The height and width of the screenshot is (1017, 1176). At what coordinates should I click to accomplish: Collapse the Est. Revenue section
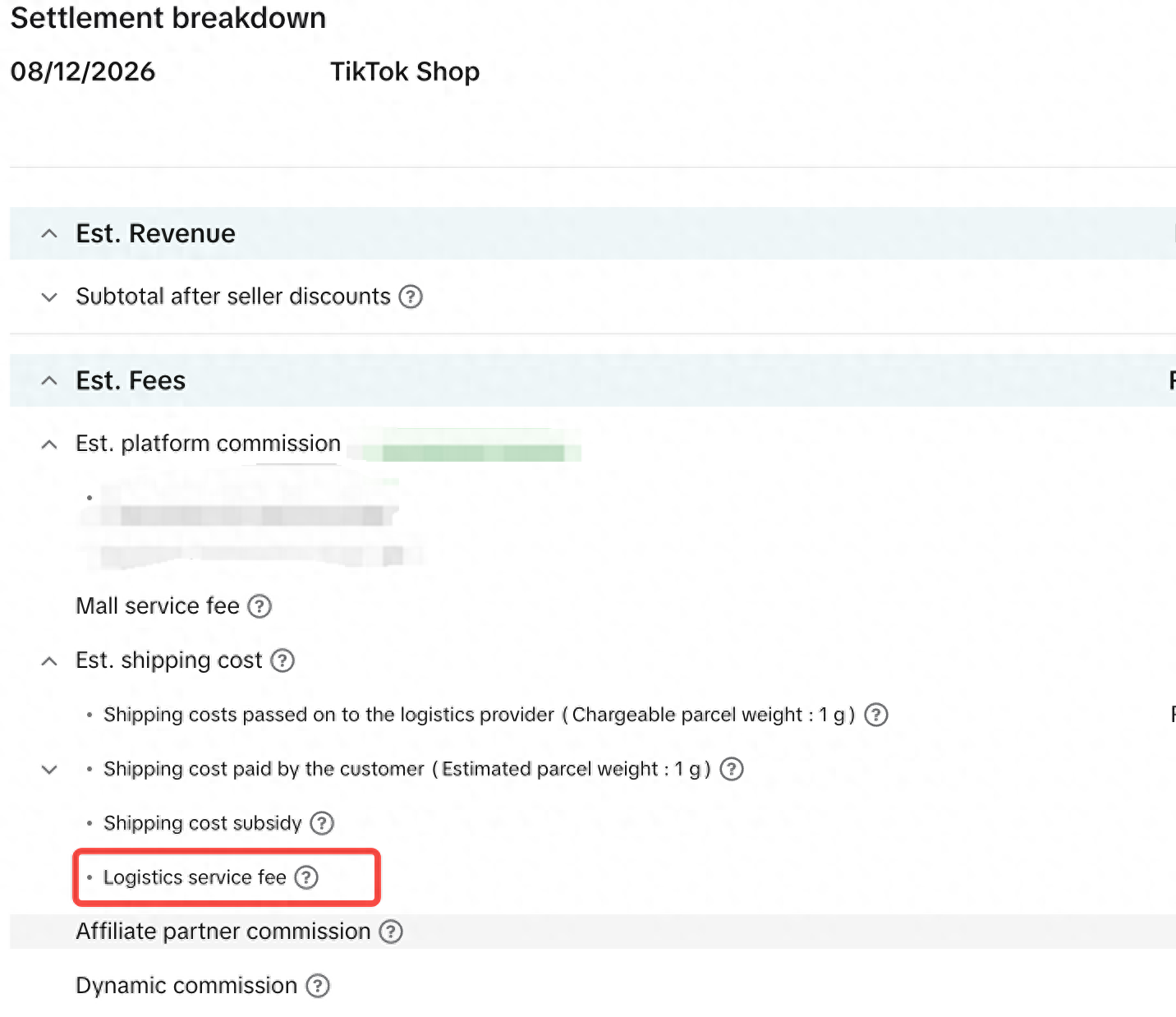(x=49, y=234)
